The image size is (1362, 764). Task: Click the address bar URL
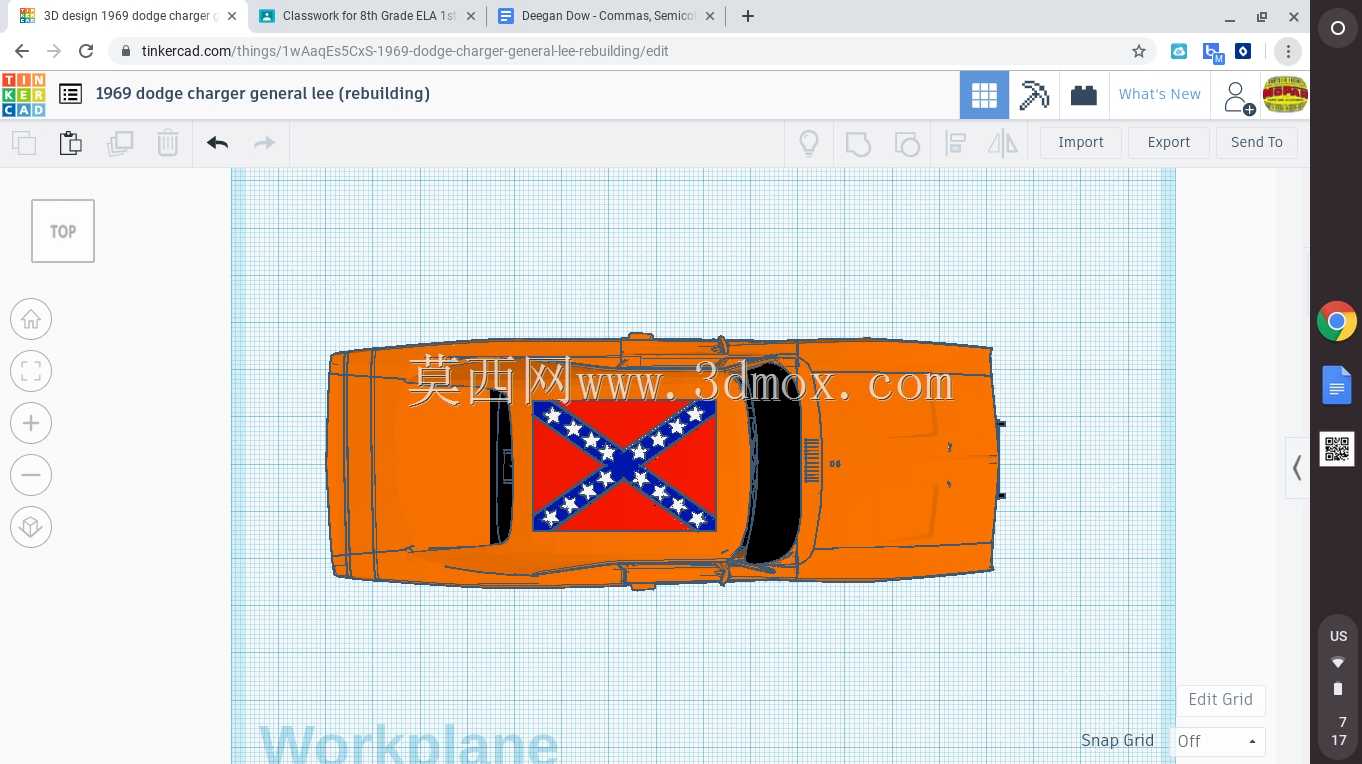[405, 51]
